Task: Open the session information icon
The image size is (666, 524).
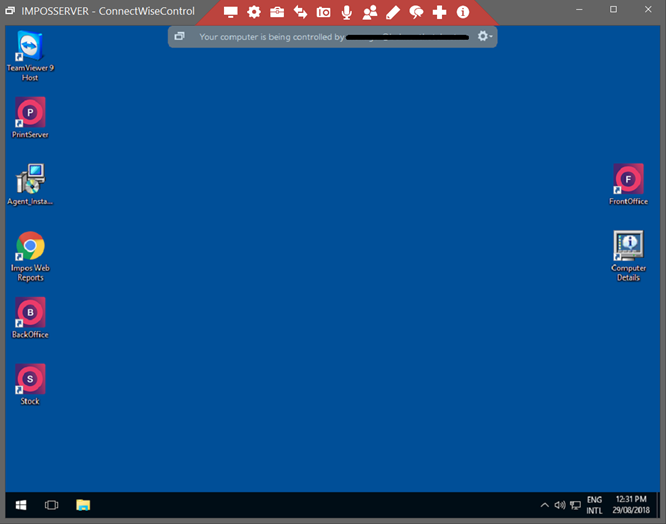Action: coord(463,12)
